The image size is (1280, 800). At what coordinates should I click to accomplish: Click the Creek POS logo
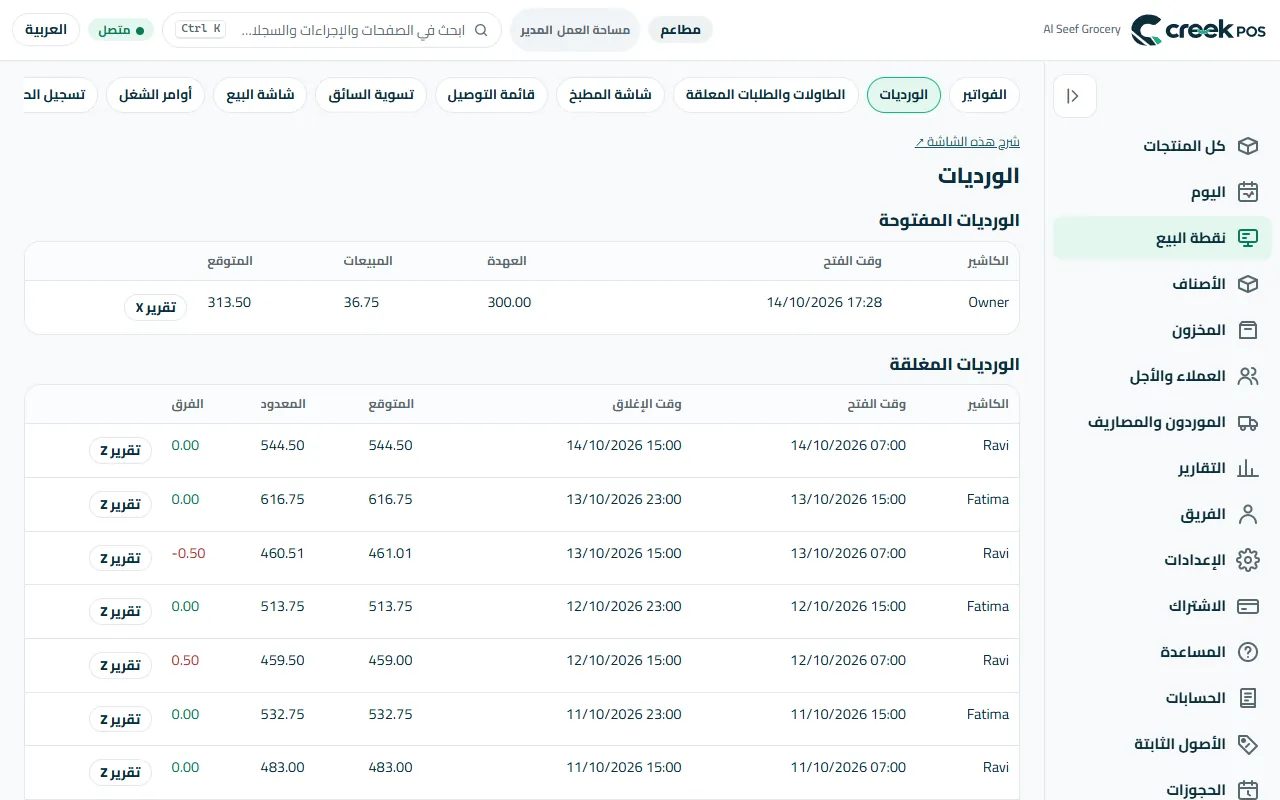(1199, 30)
